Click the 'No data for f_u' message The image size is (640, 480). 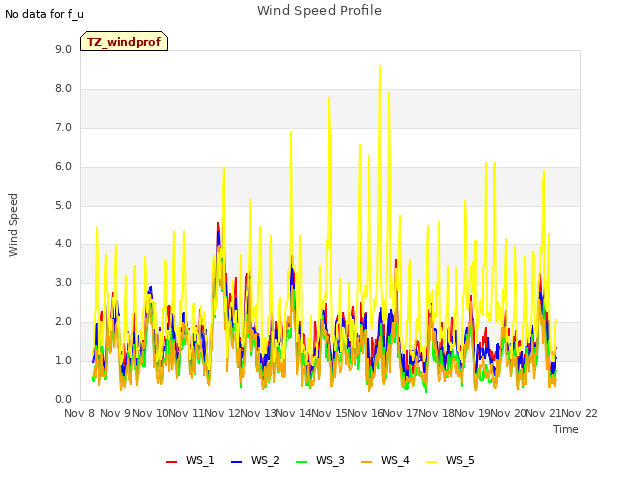pos(44,14)
